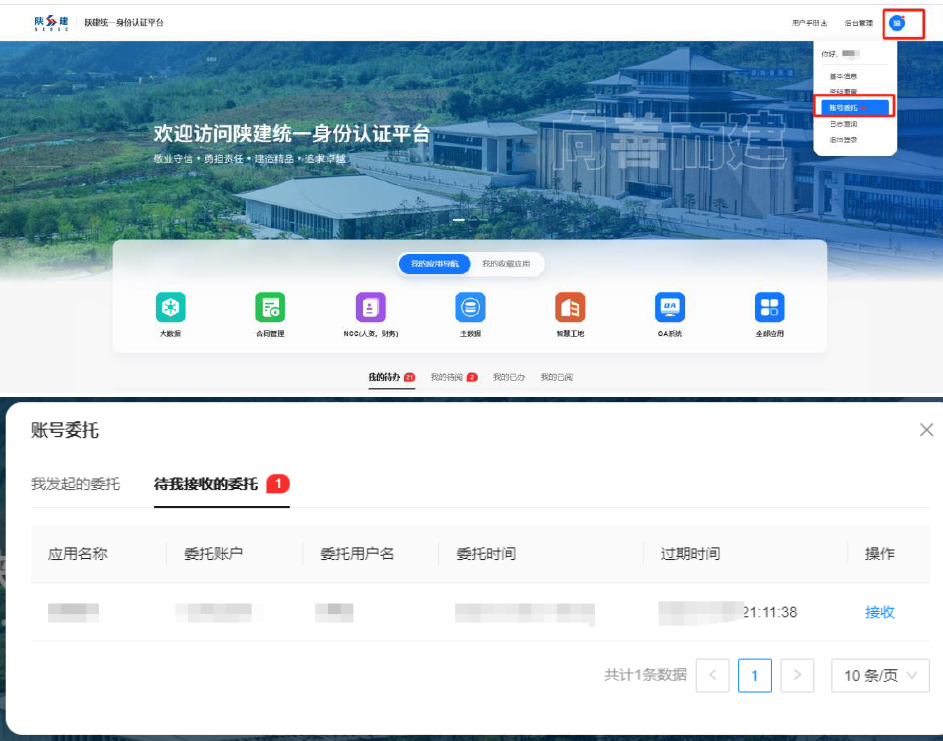
Task: Open the 智慧工地 application
Action: (570, 308)
